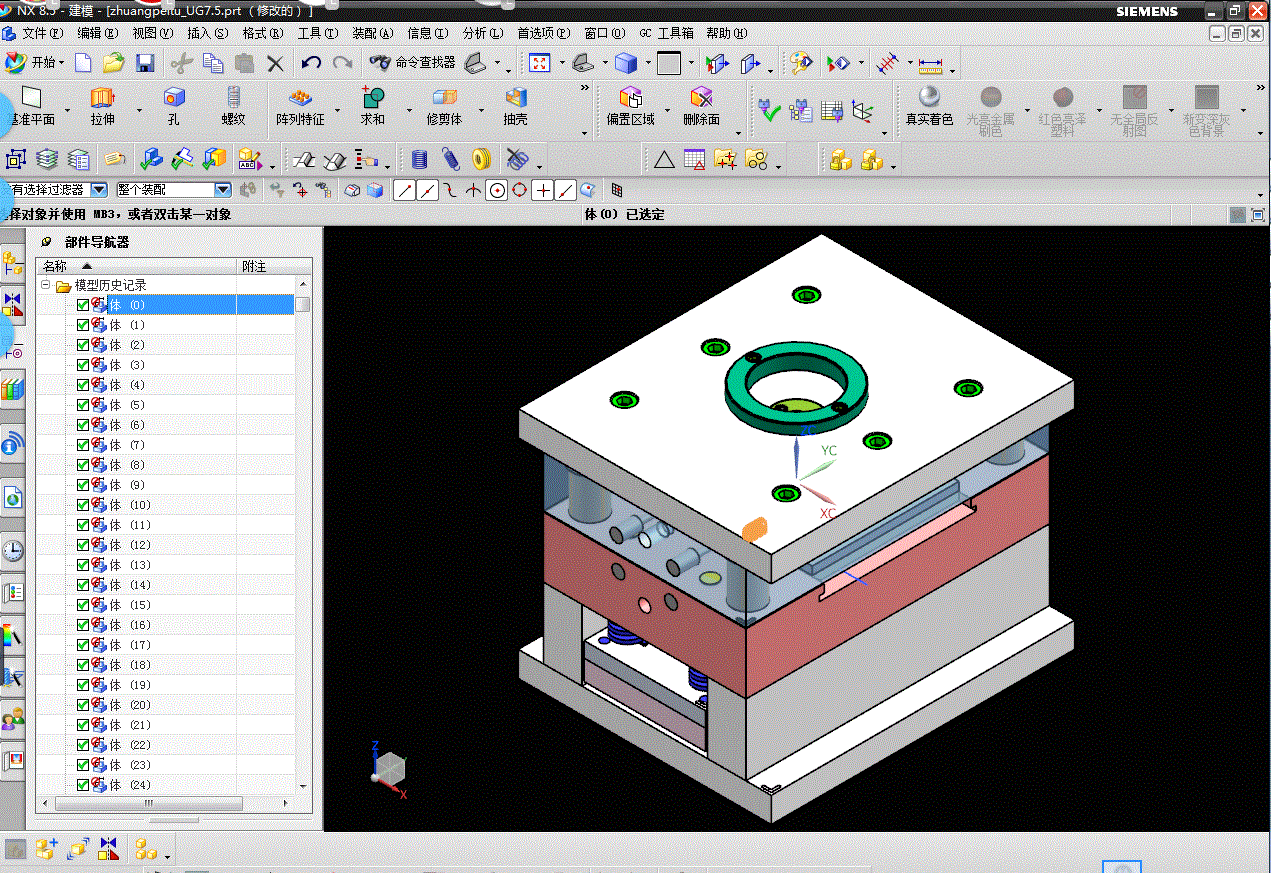Click the Thread (螺纹) tool icon
Screen dimensions: 1271x873
[x=233, y=98]
